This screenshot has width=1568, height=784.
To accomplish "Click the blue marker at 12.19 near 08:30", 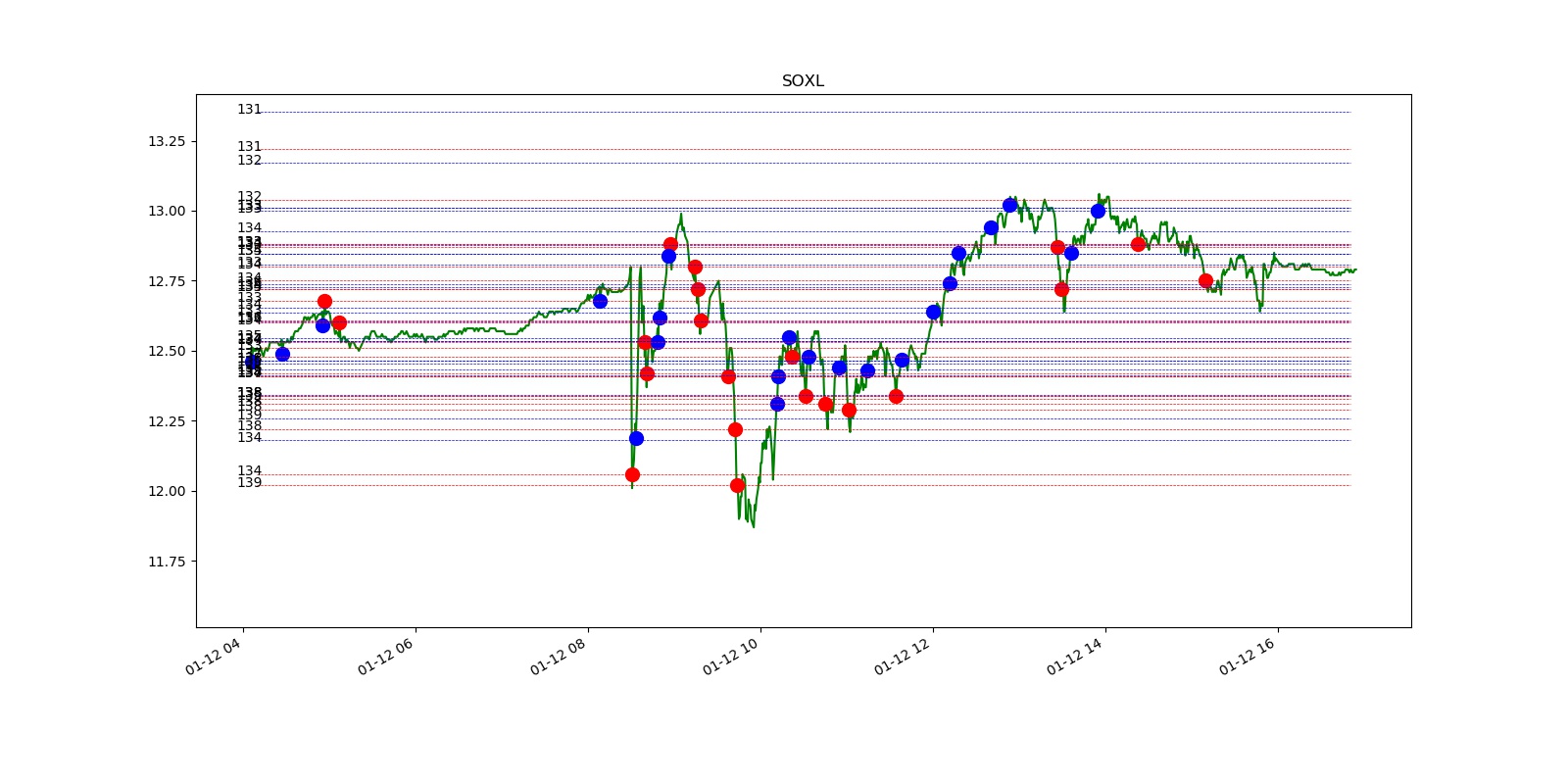I will [636, 438].
